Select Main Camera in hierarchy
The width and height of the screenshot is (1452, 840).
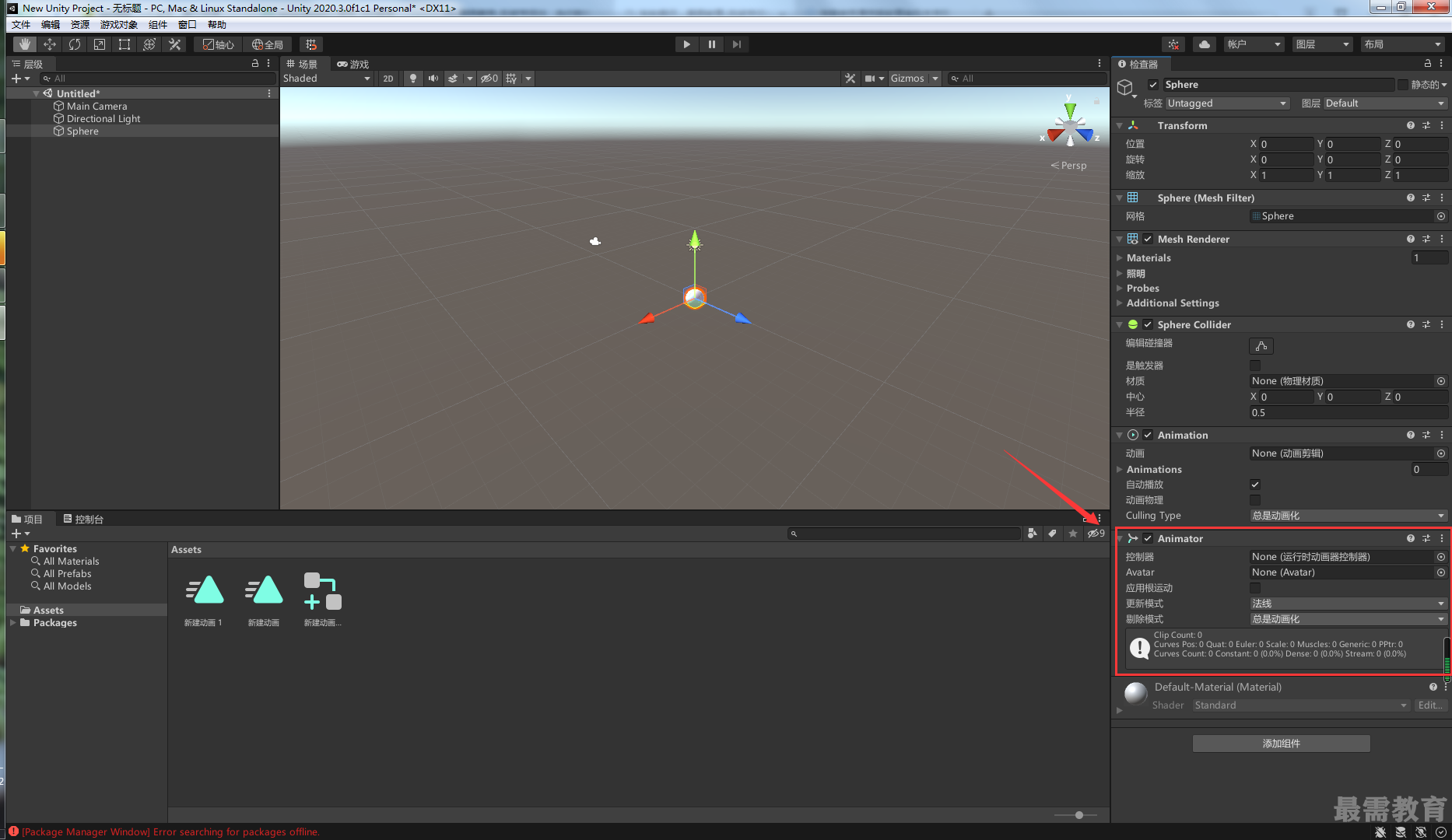tap(96, 107)
